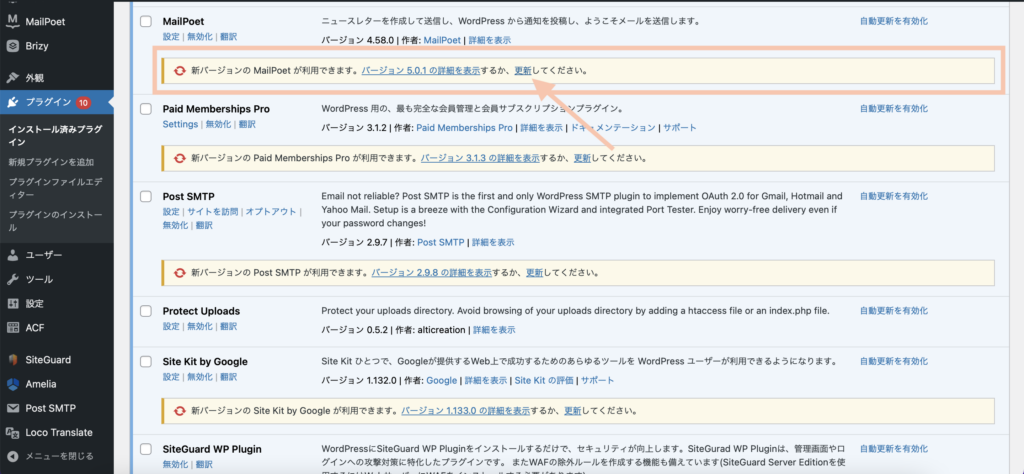This screenshot has height=474, width=1024.
Task: Click 更新 link for Site Kit by Google
Action: click(x=573, y=411)
